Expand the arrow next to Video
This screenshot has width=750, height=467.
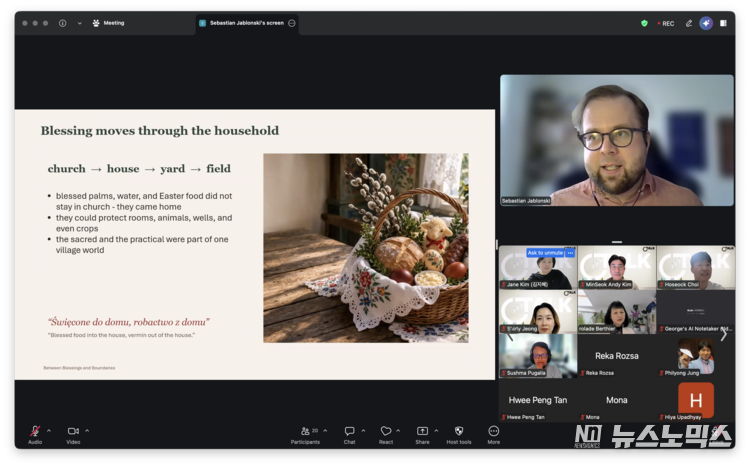point(87,431)
